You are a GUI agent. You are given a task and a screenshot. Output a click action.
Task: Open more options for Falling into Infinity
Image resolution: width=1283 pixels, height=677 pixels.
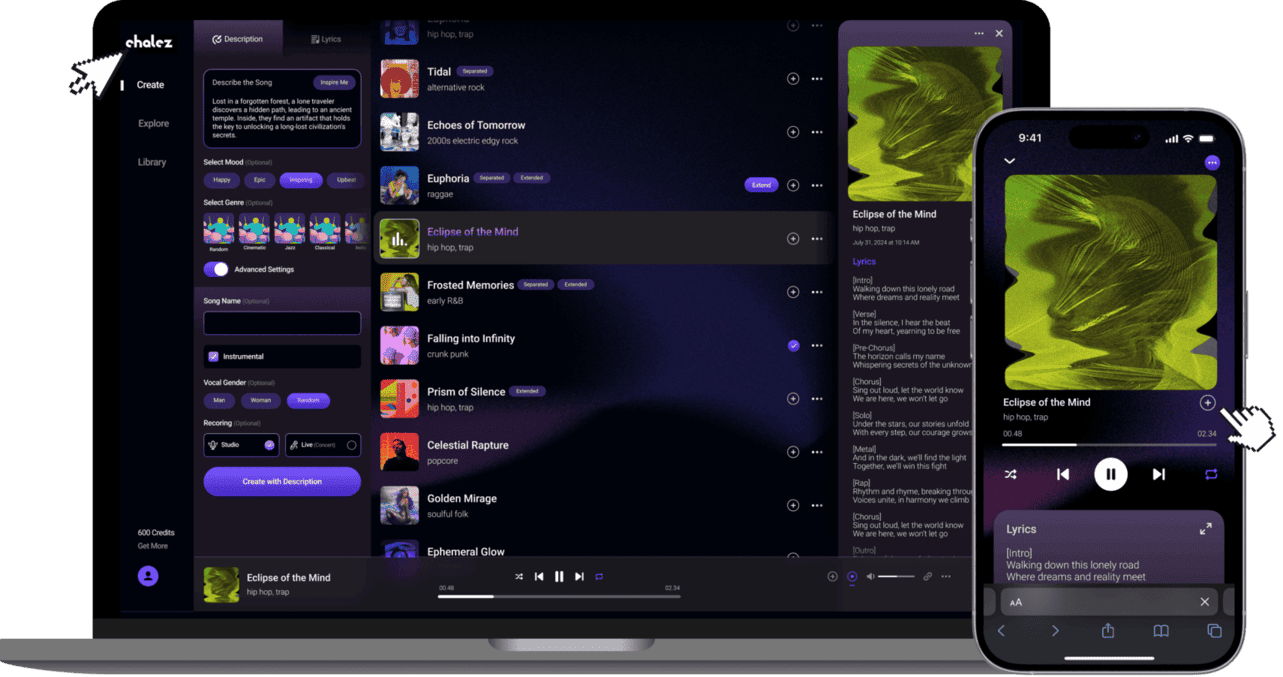click(x=817, y=346)
